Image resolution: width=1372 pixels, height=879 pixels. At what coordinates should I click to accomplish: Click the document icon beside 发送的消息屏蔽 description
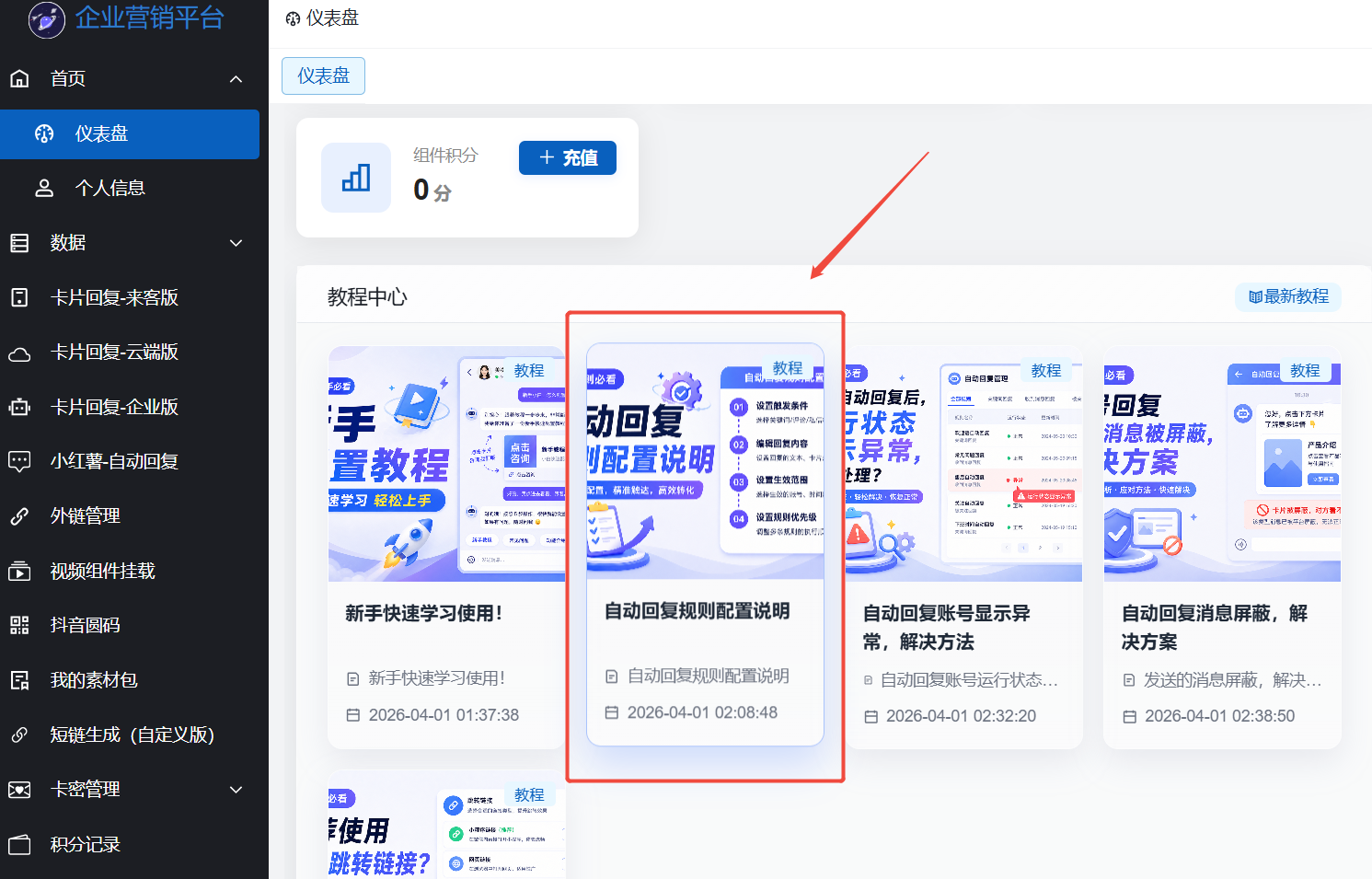(1129, 680)
